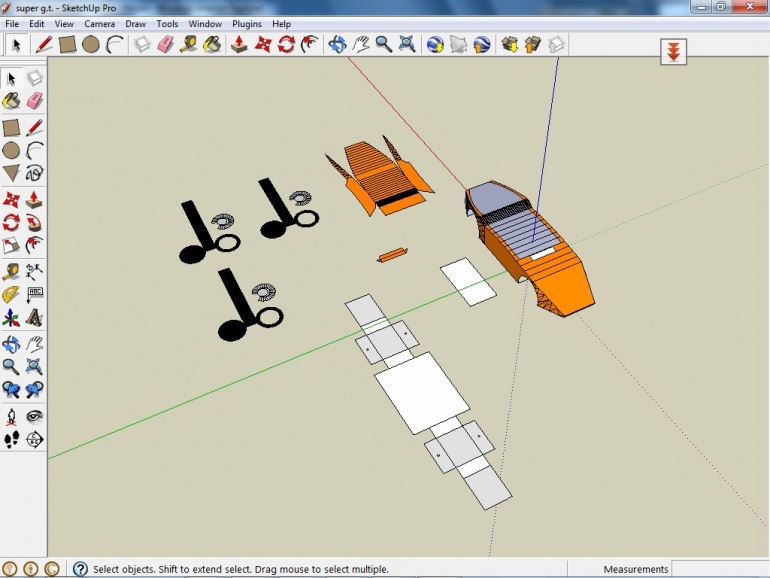Screen dimensions: 770x578
Task: Click Next view in left toolset
Action: [34, 389]
